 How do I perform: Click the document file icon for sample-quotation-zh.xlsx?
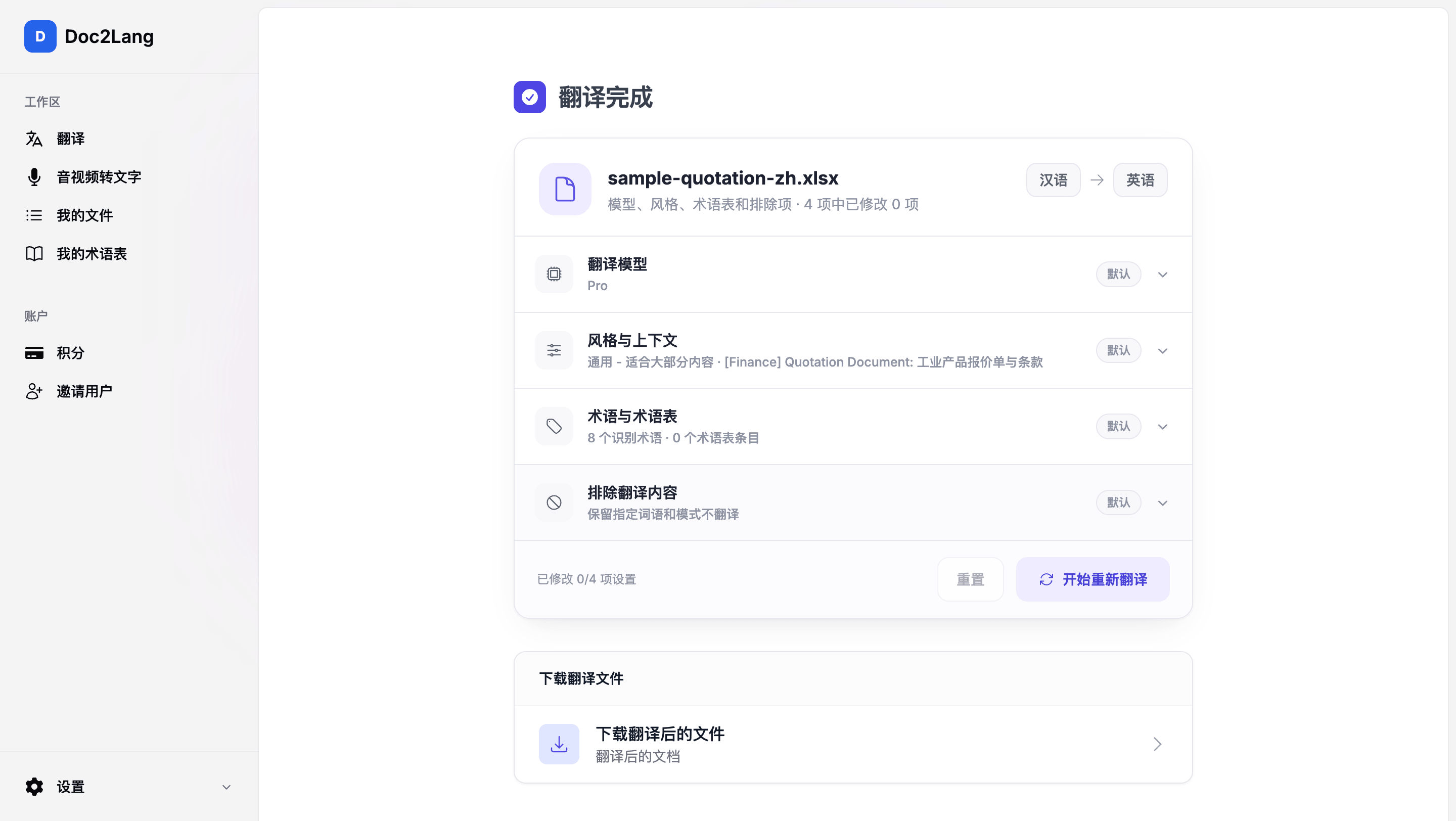tap(565, 189)
